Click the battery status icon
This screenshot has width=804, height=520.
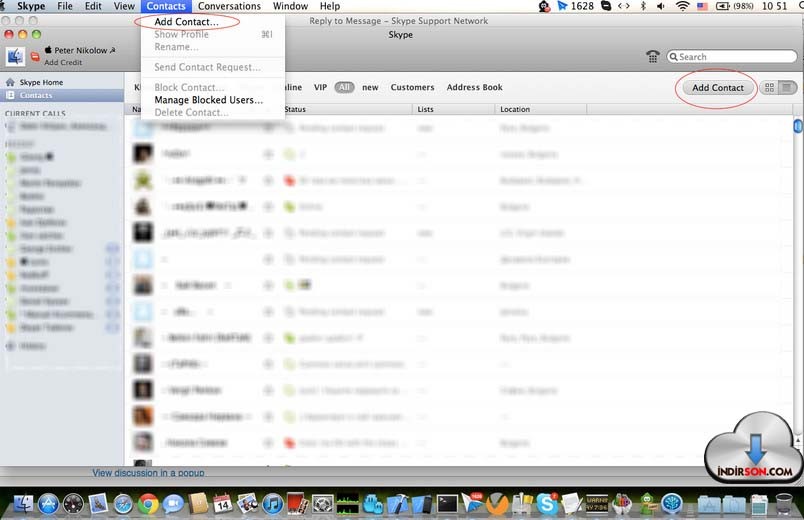point(722,6)
